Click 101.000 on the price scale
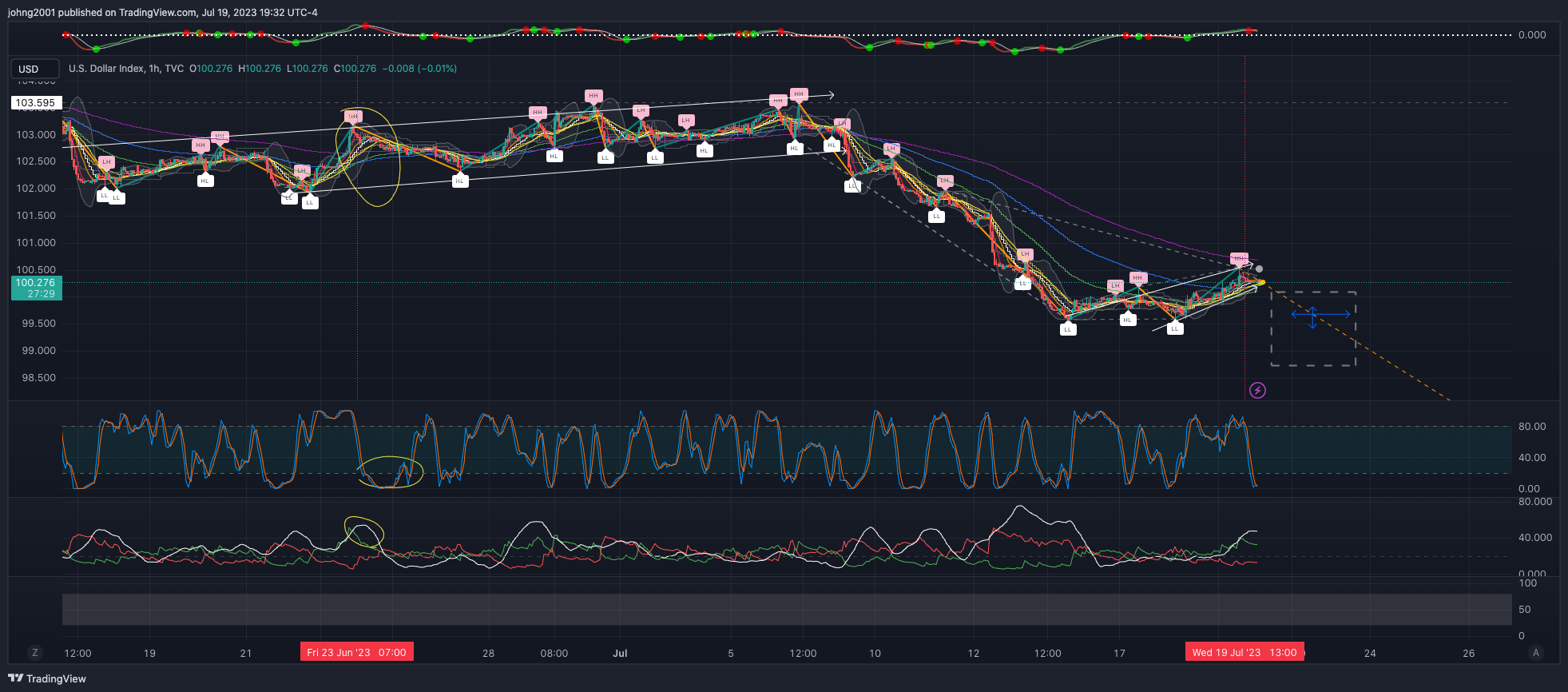 tap(36, 243)
